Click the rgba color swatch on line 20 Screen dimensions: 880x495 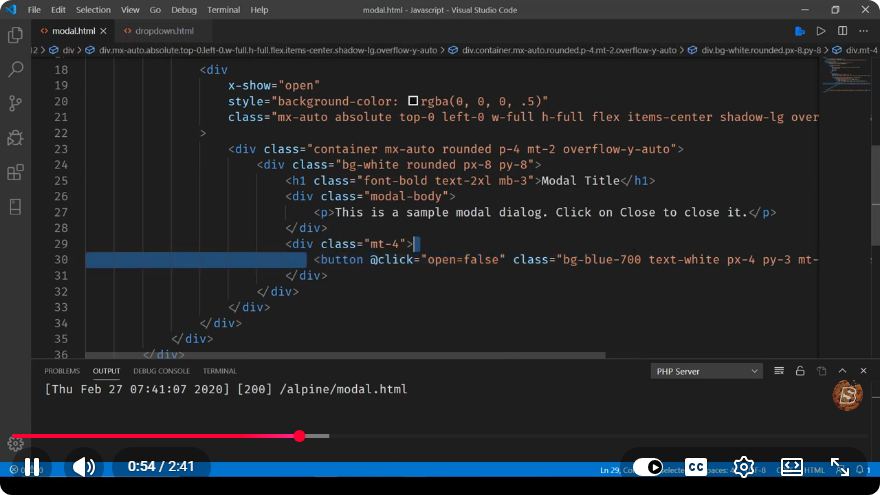click(x=413, y=101)
